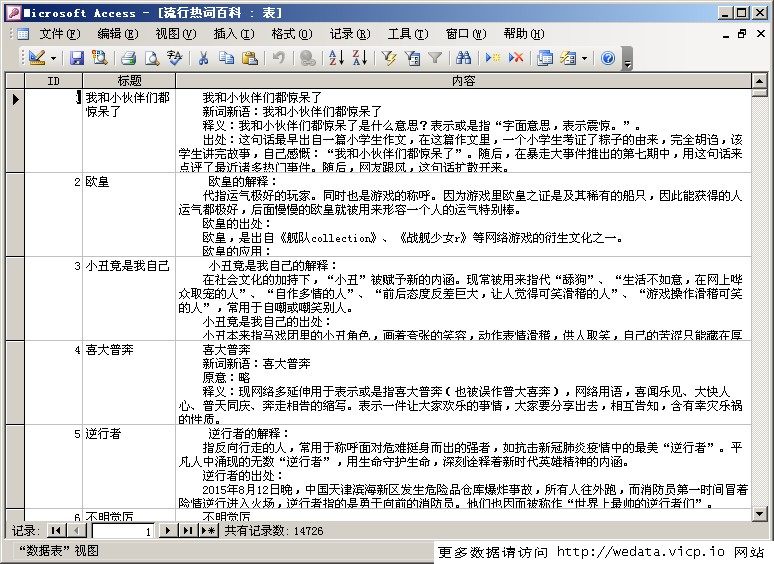Open the 编辑(E) menu

tap(117, 34)
